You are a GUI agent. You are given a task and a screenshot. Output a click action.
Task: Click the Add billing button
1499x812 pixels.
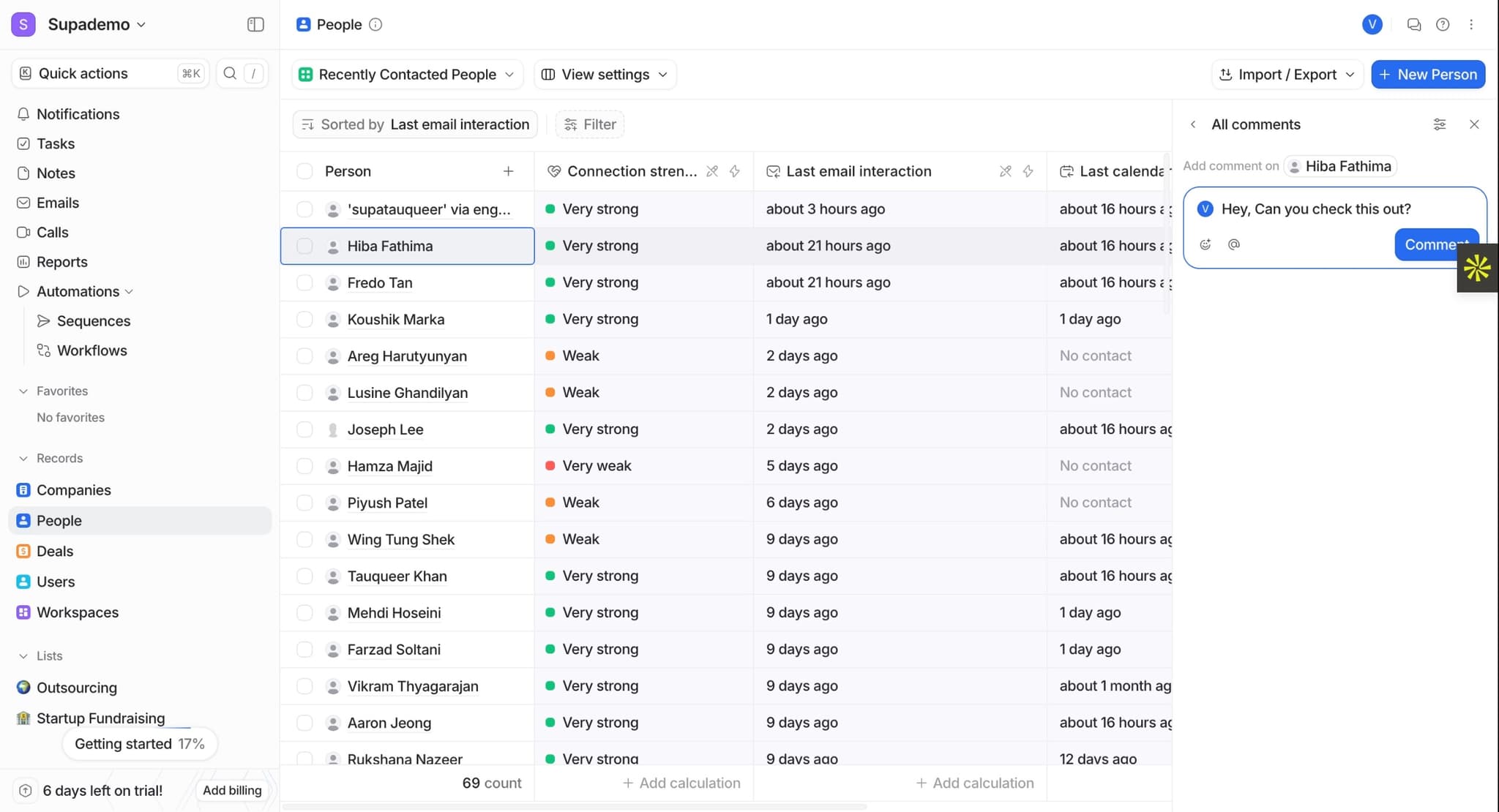tap(231, 790)
